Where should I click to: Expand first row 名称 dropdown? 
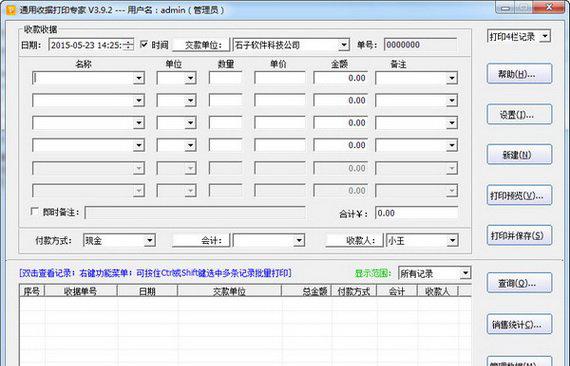click(139, 78)
